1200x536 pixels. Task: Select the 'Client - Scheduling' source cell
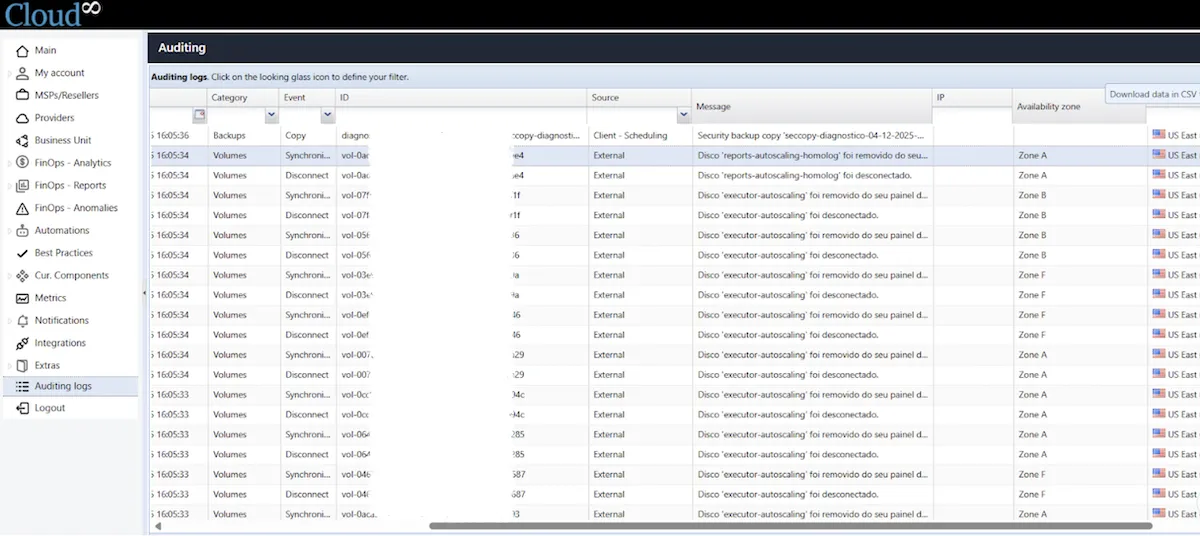pyautogui.click(x=640, y=135)
